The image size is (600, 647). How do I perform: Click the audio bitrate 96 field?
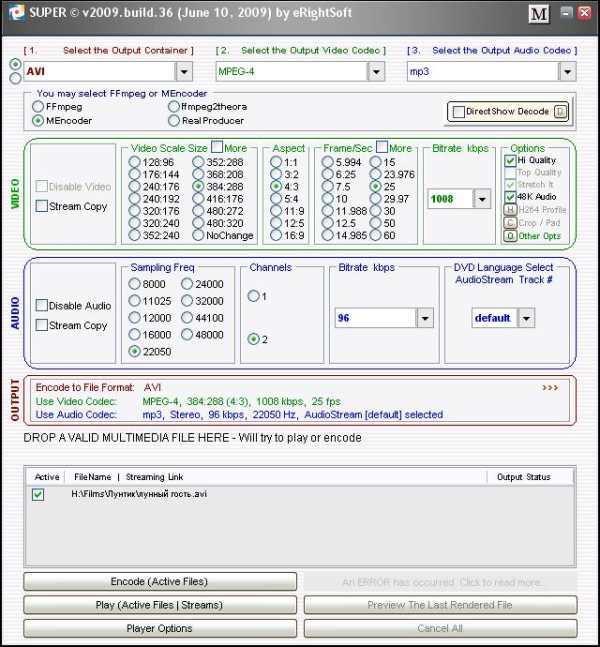click(376, 318)
